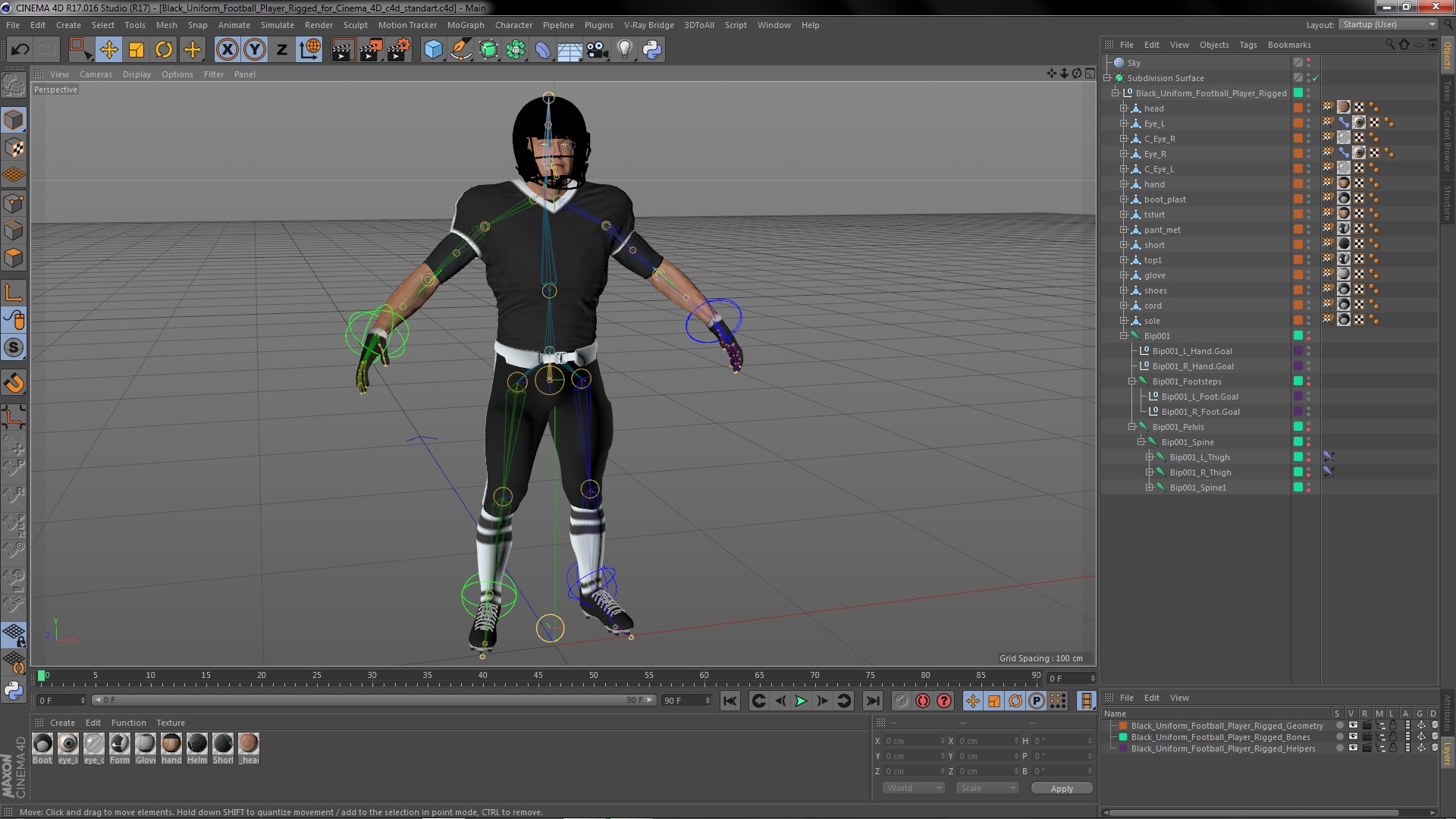The height and width of the screenshot is (819, 1456).
Task: Open the Sculpt menu
Action: coord(355,25)
